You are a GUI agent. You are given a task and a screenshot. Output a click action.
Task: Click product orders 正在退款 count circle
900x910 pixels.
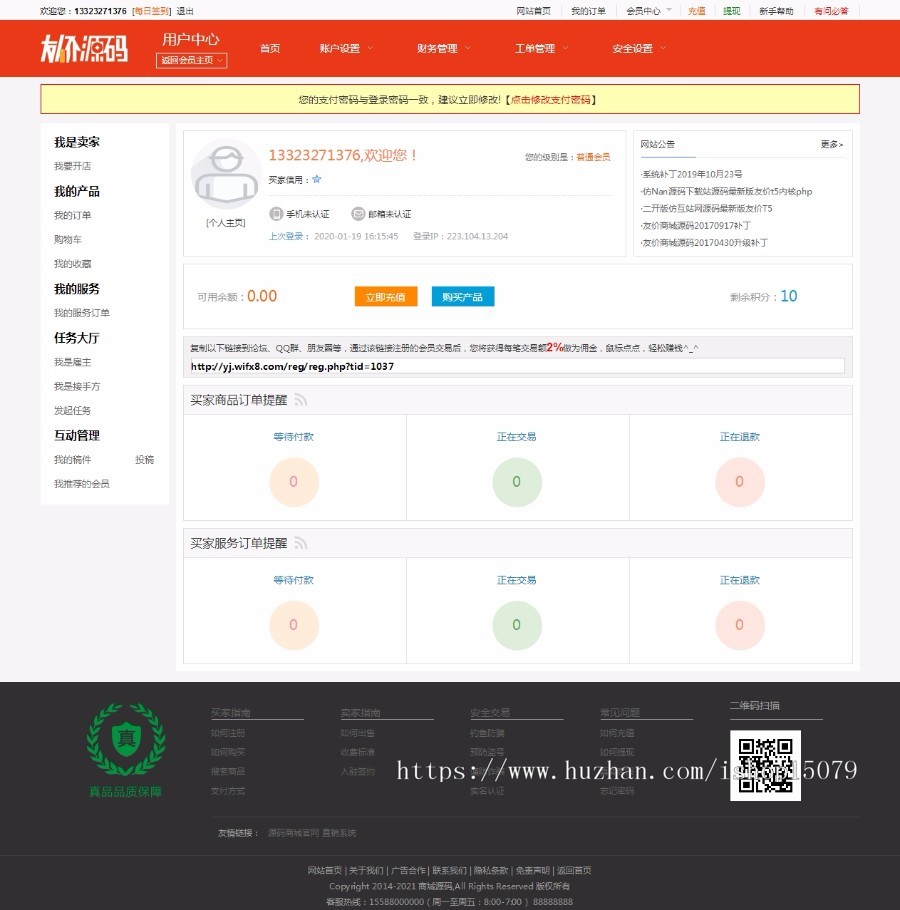click(x=740, y=482)
